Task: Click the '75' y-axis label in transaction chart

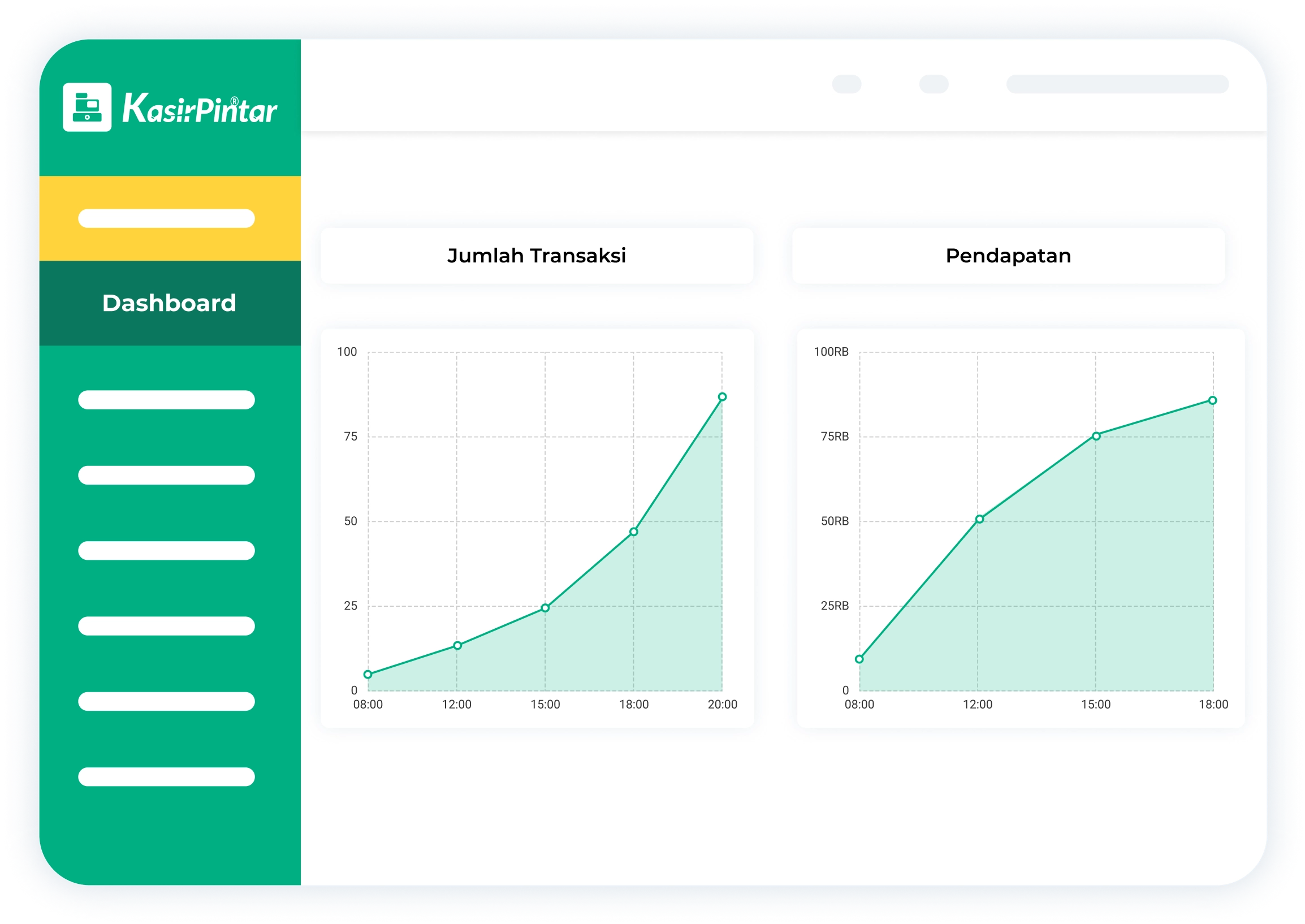Action: 351,436
